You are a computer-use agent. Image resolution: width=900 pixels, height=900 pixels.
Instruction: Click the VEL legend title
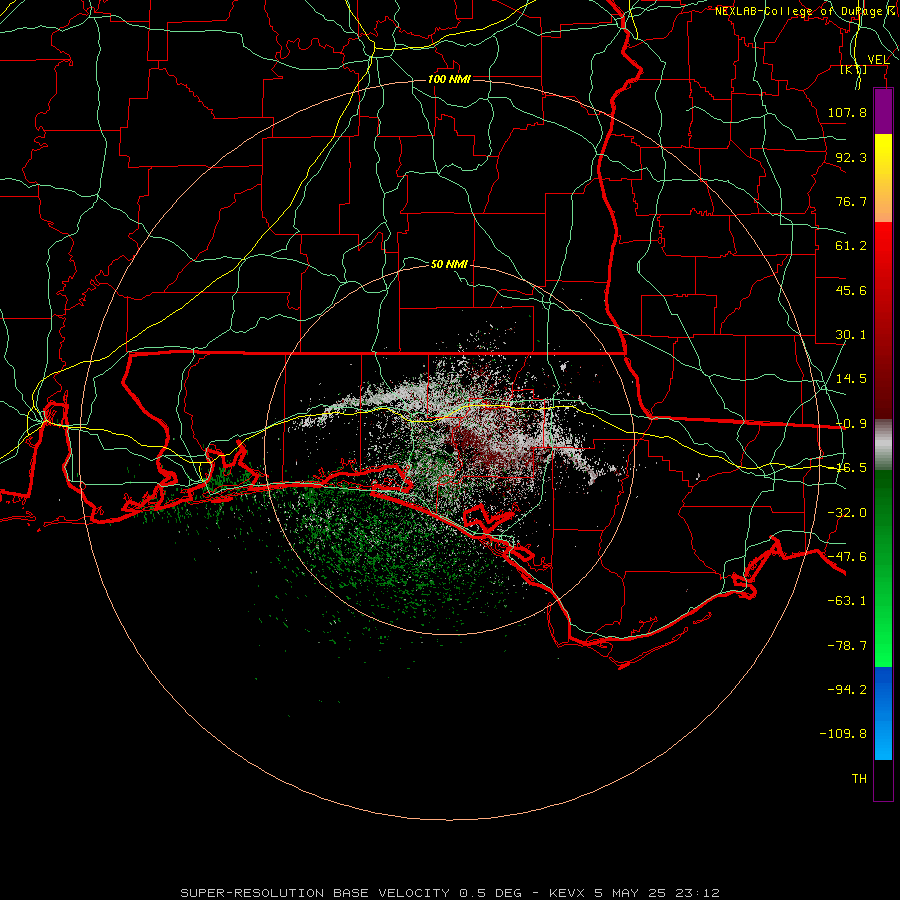click(x=878, y=59)
